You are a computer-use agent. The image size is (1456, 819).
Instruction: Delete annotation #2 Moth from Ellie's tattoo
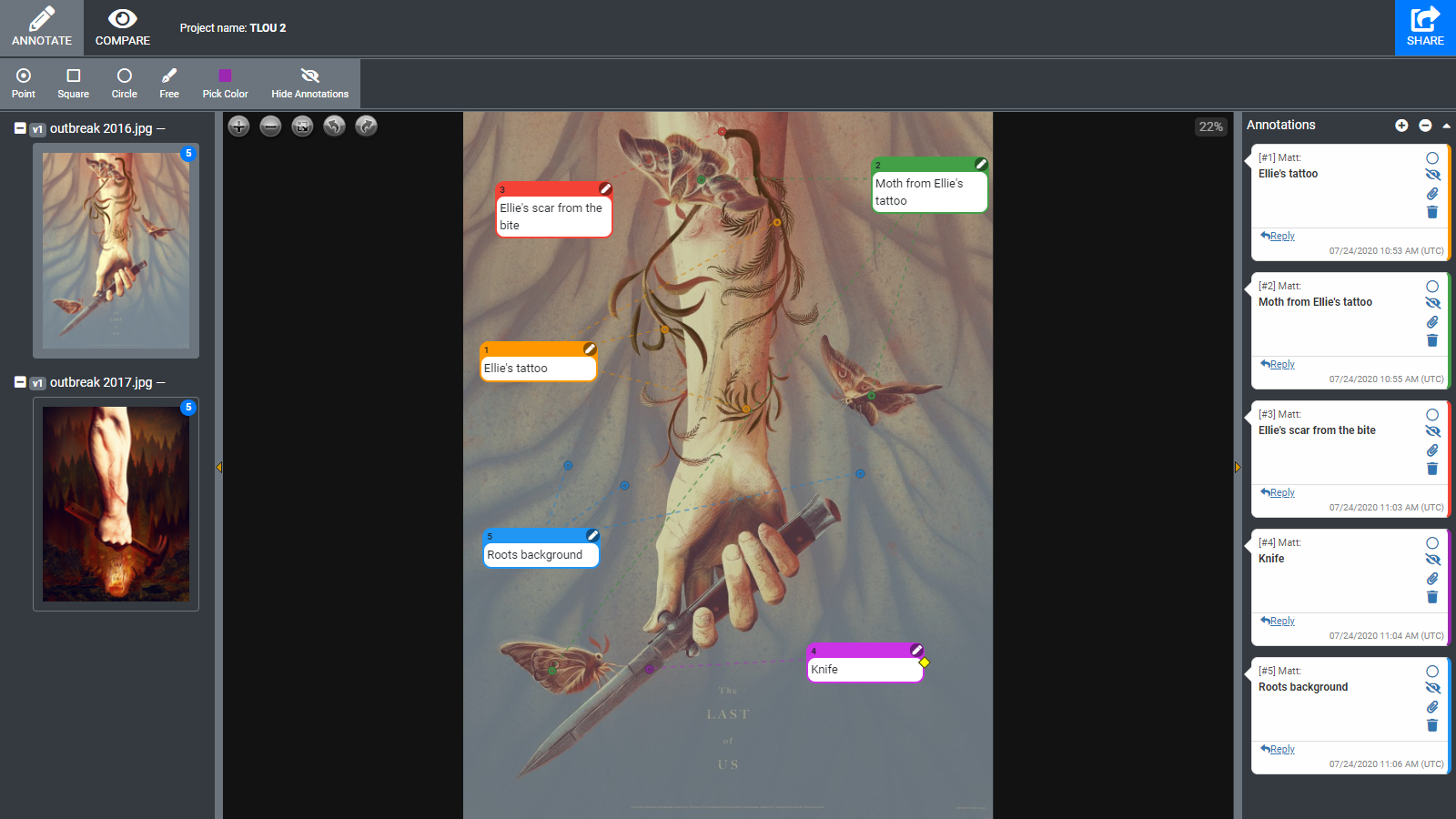coord(1432,340)
